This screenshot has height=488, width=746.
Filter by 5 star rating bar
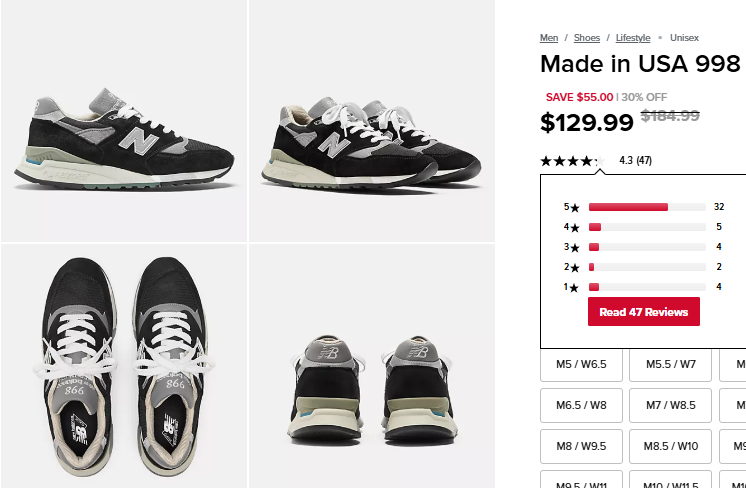point(647,207)
